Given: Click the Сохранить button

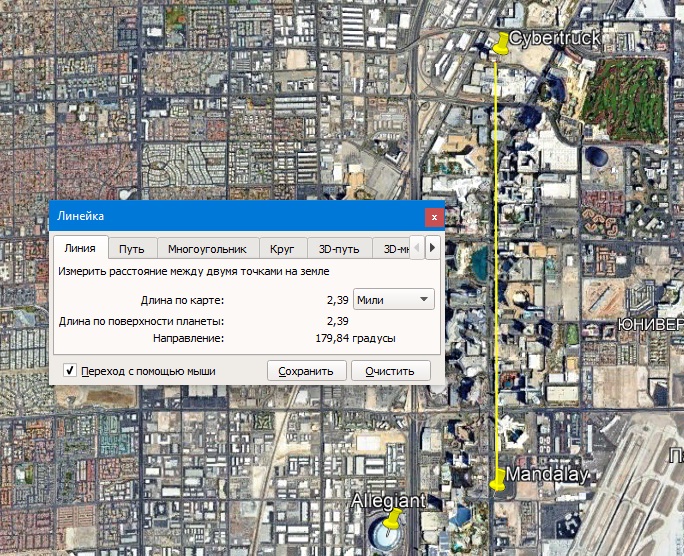Looking at the screenshot, I should 306,371.
